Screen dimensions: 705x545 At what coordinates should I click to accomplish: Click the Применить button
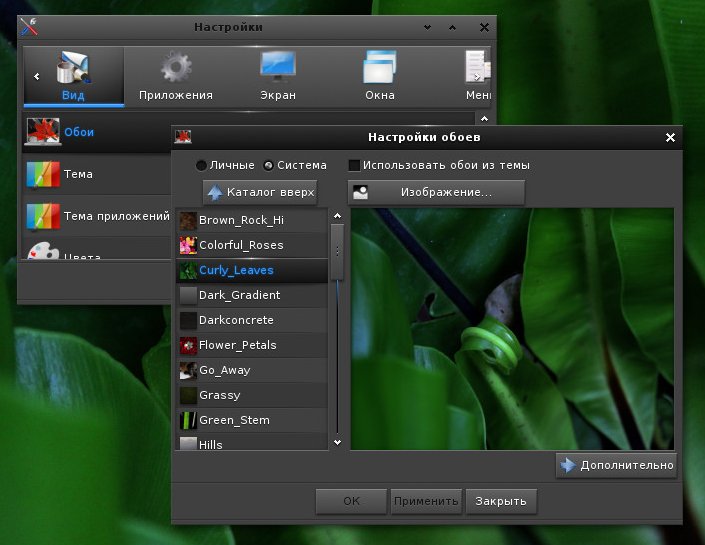[426, 501]
